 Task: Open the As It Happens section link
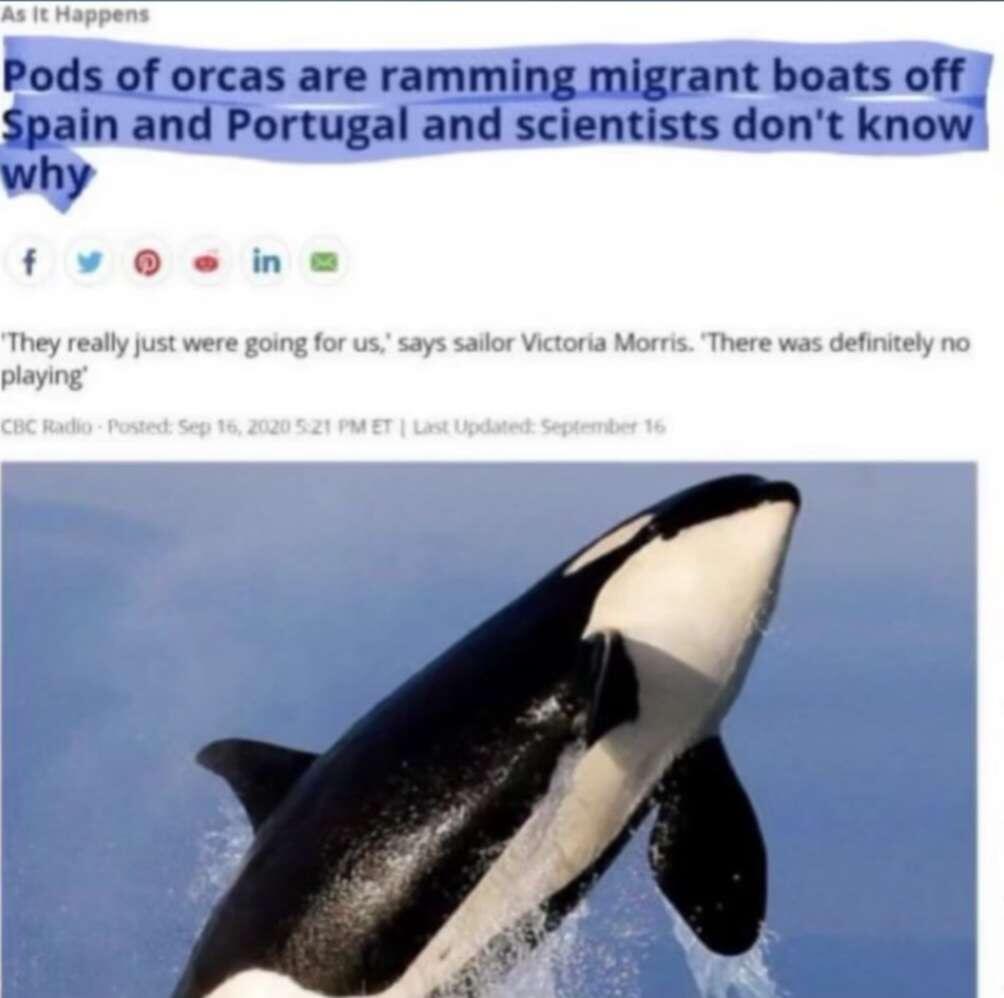(x=75, y=14)
